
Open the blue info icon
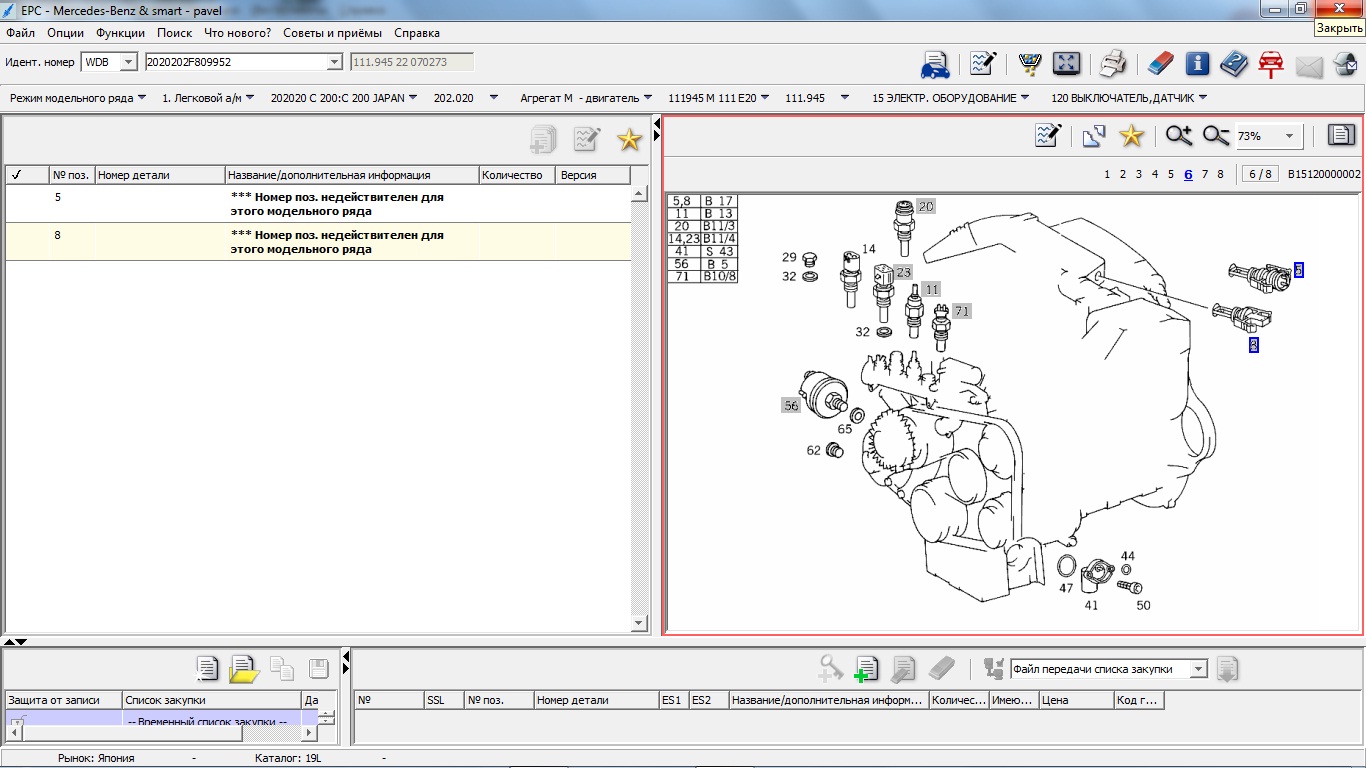coord(1197,64)
